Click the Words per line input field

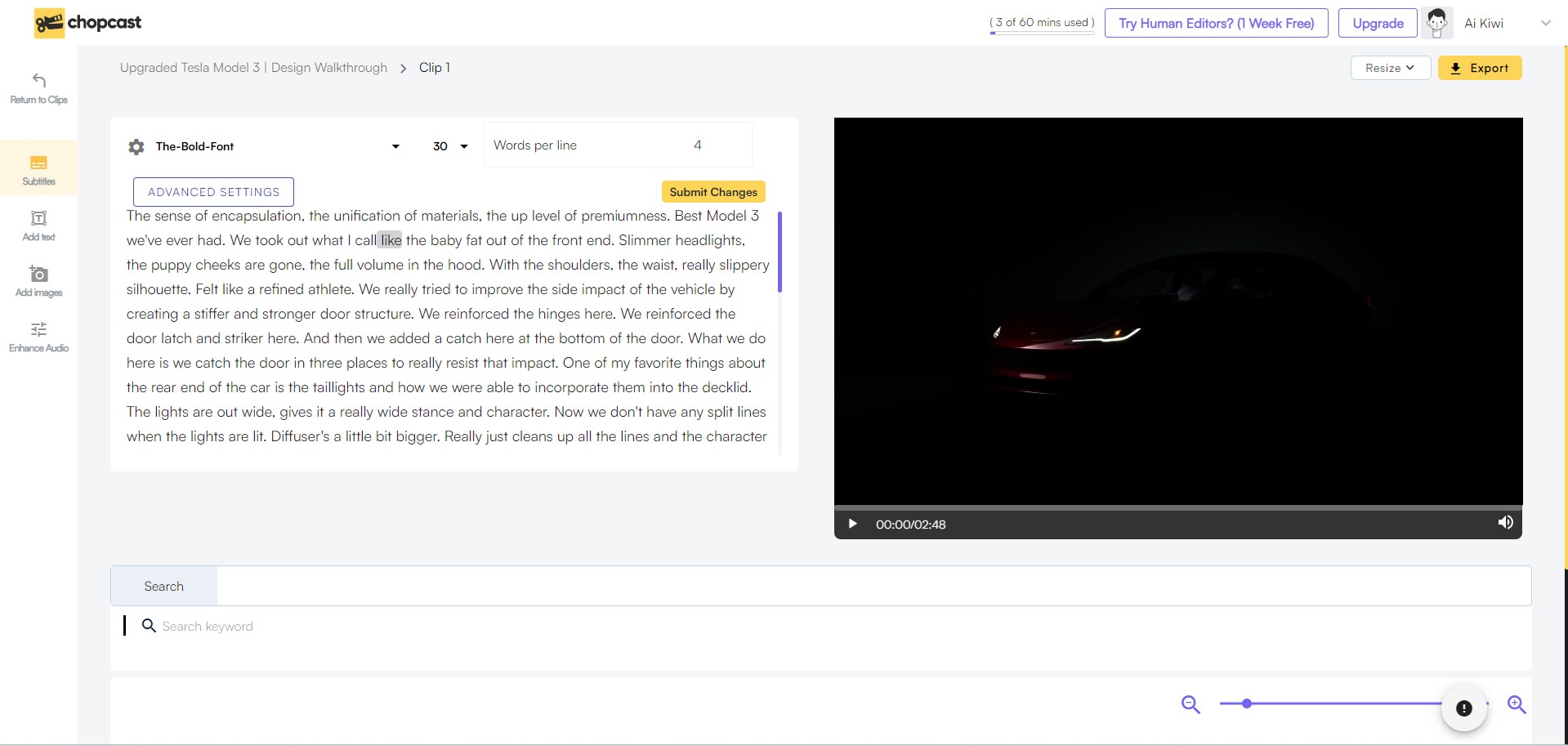coord(618,145)
